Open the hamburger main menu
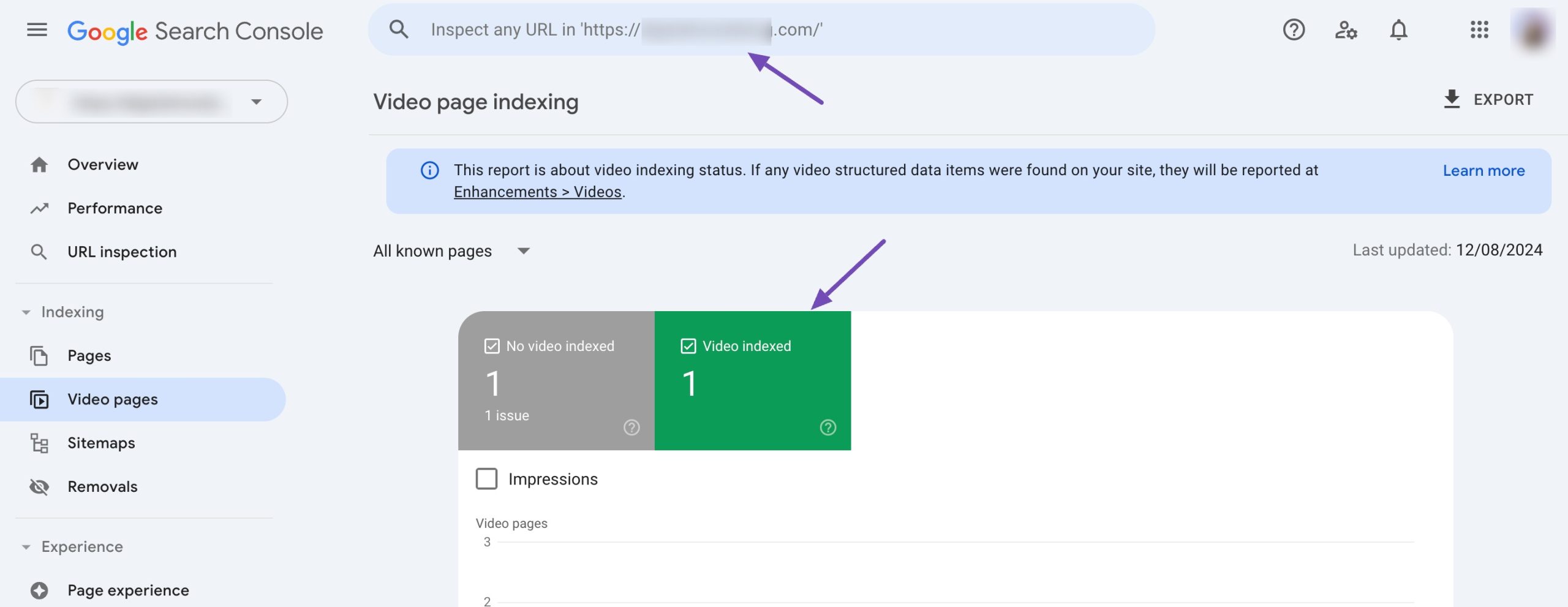 (x=37, y=29)
